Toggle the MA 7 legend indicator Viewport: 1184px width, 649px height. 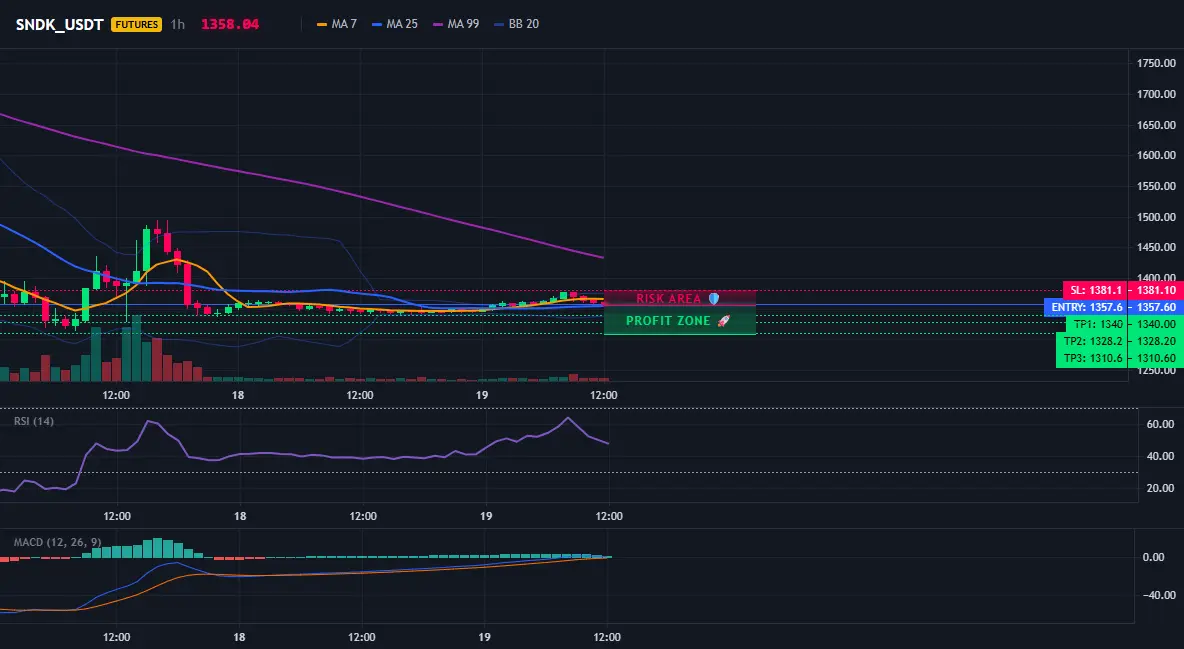pyautogui.click(x=337, y=24)
